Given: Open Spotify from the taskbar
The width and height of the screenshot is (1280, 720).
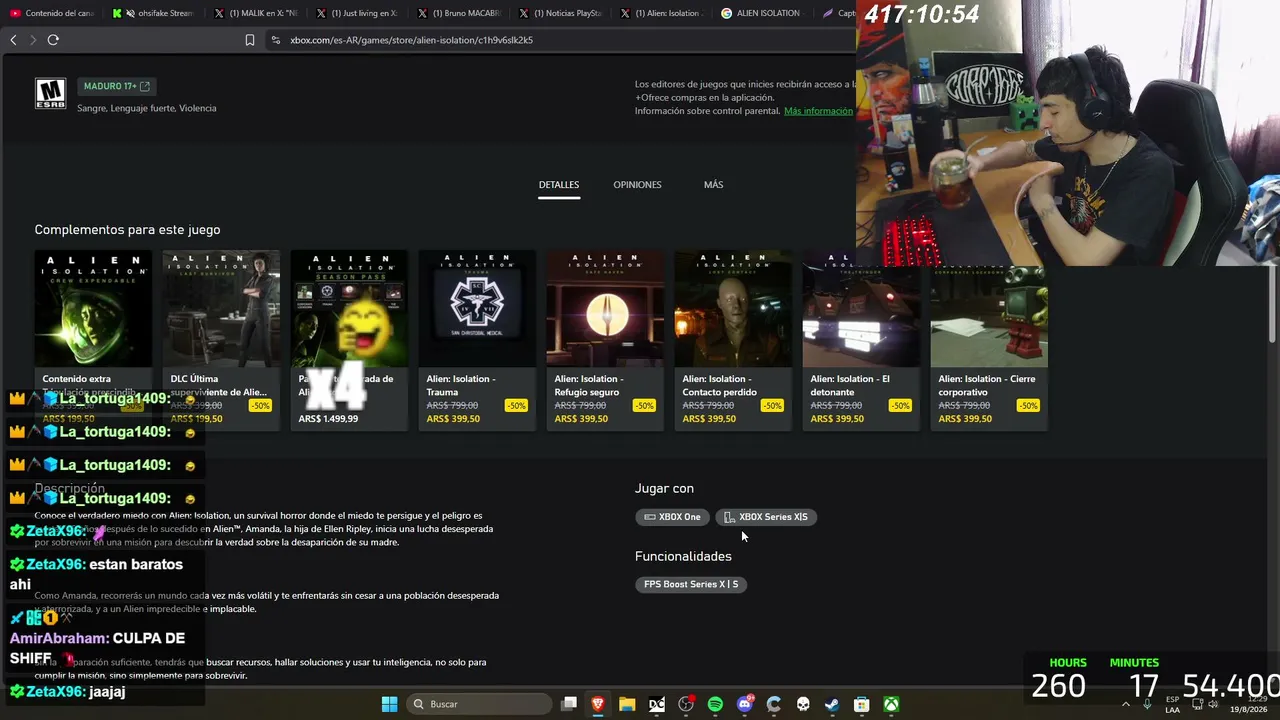Looking at the screenshot, I should (715, 704).
